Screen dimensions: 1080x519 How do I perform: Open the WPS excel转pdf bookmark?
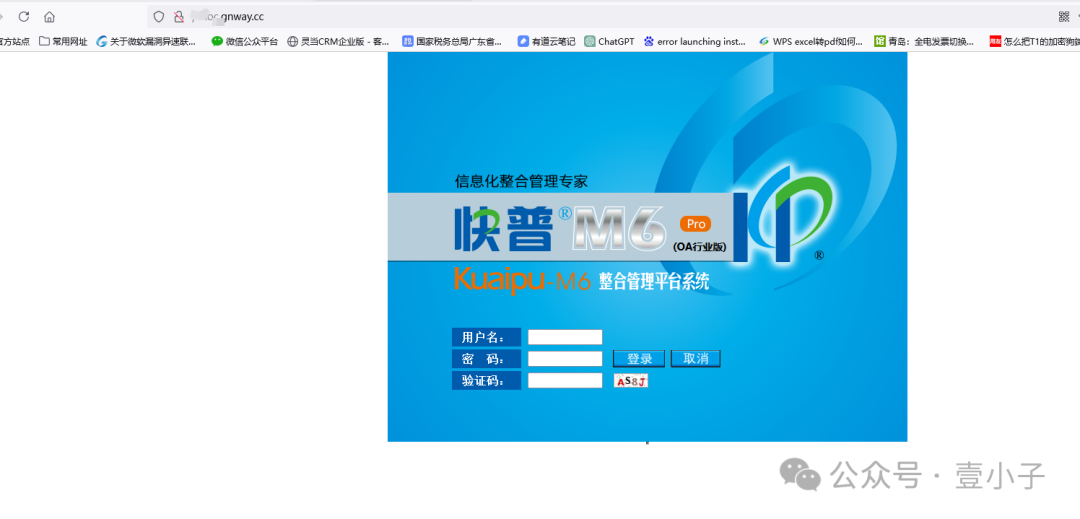pyautogui.click(x=811, y=41)
